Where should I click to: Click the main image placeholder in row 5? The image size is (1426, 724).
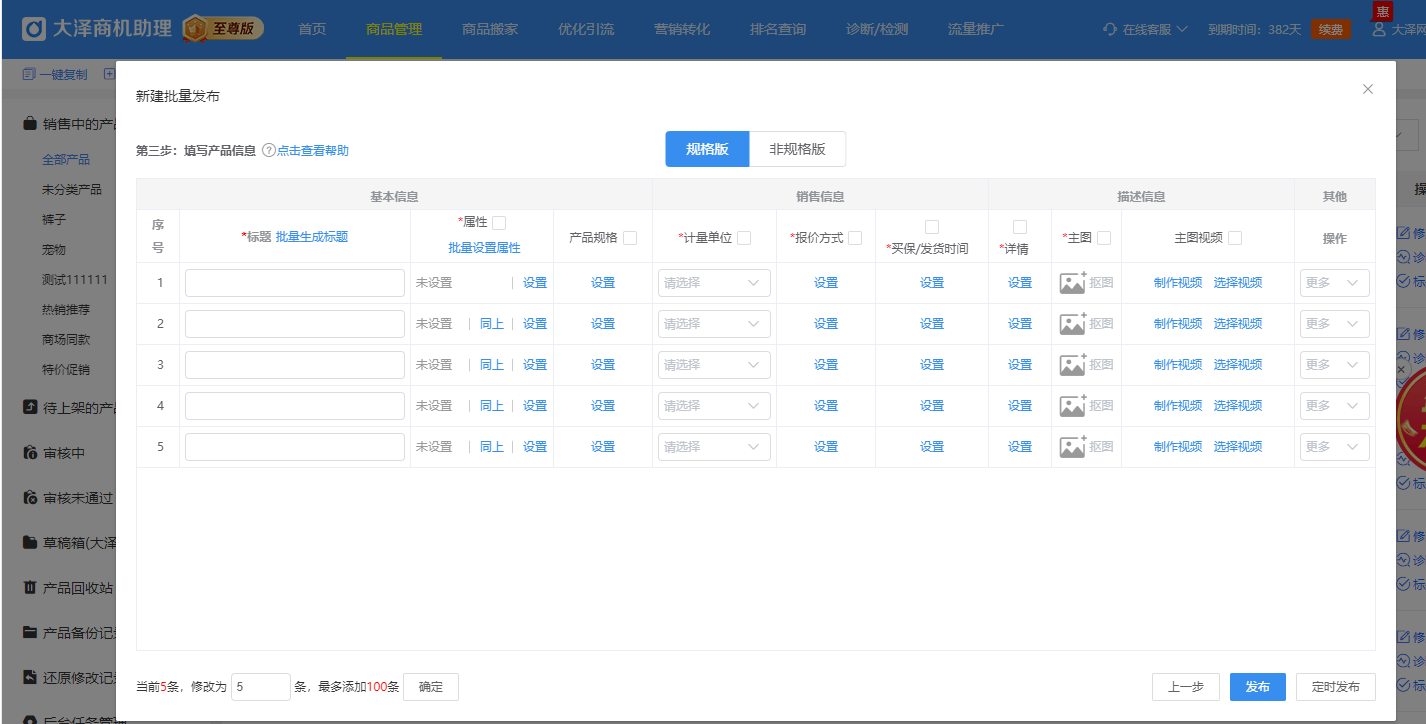(x=1073, y=447)
